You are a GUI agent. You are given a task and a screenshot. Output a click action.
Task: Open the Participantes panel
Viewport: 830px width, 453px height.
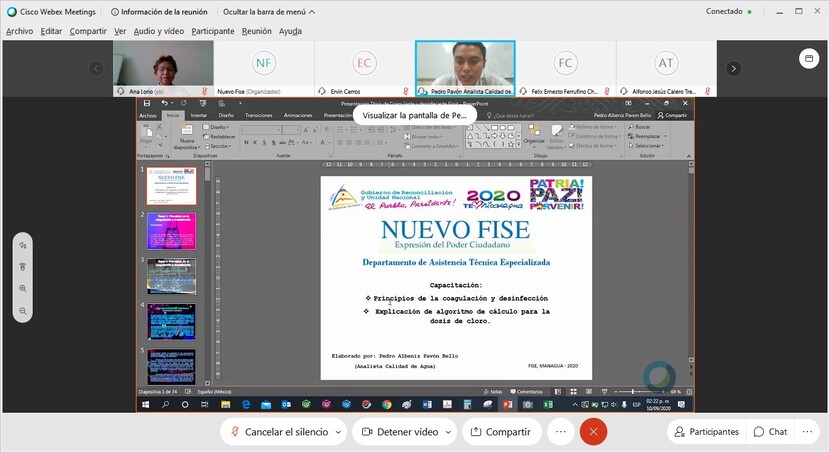[707, 432]
